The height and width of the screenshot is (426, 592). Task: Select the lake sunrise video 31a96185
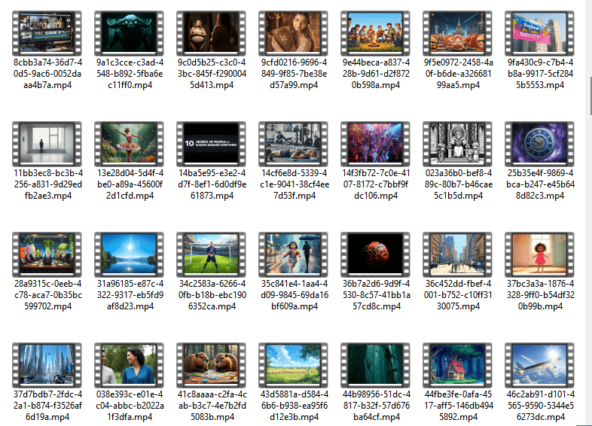[129, 254]
